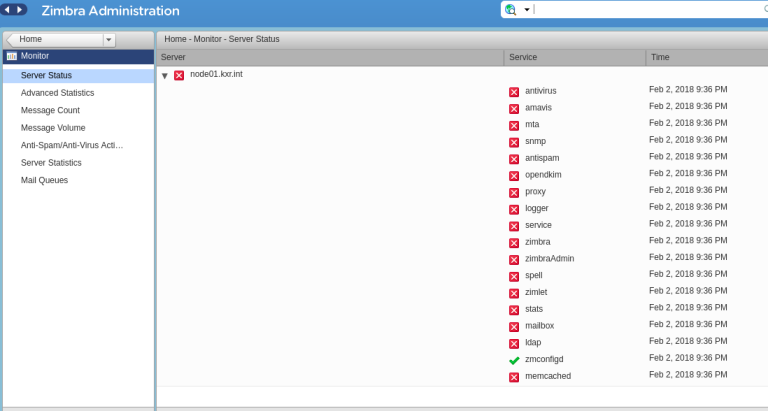This screenshot has height=411, width=768.
Task: Select server name node01.kxr.int
Action: coord(216,74)
